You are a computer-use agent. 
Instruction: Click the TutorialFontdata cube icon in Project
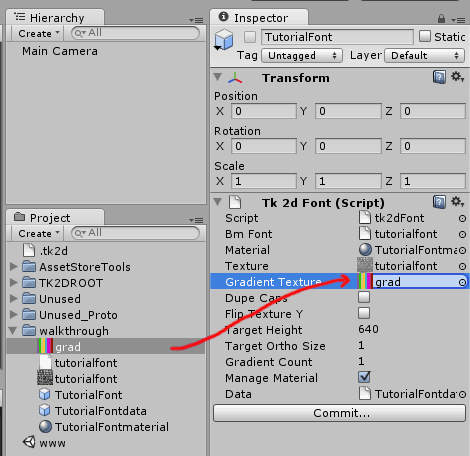[45, 410]
